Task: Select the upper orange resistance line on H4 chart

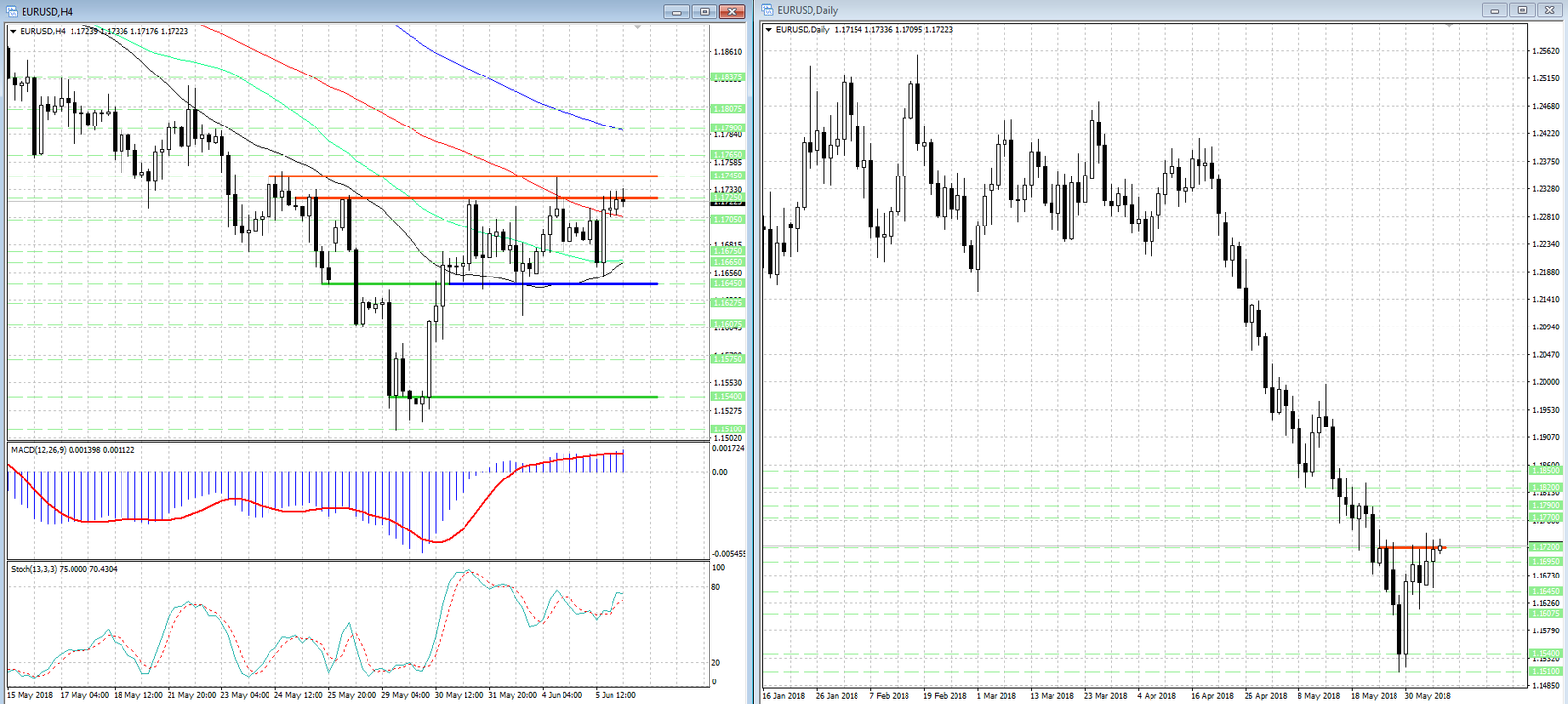Action: (463, 176)
